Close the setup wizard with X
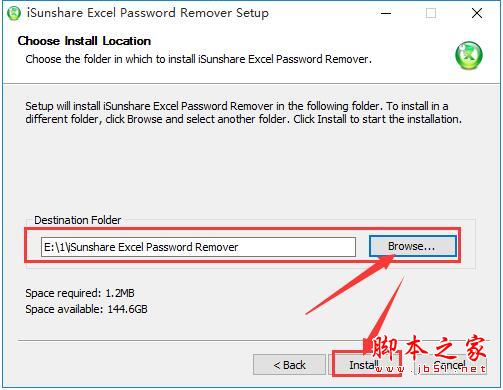The height and width of the screenshot is (390, 503). point(477,13)
